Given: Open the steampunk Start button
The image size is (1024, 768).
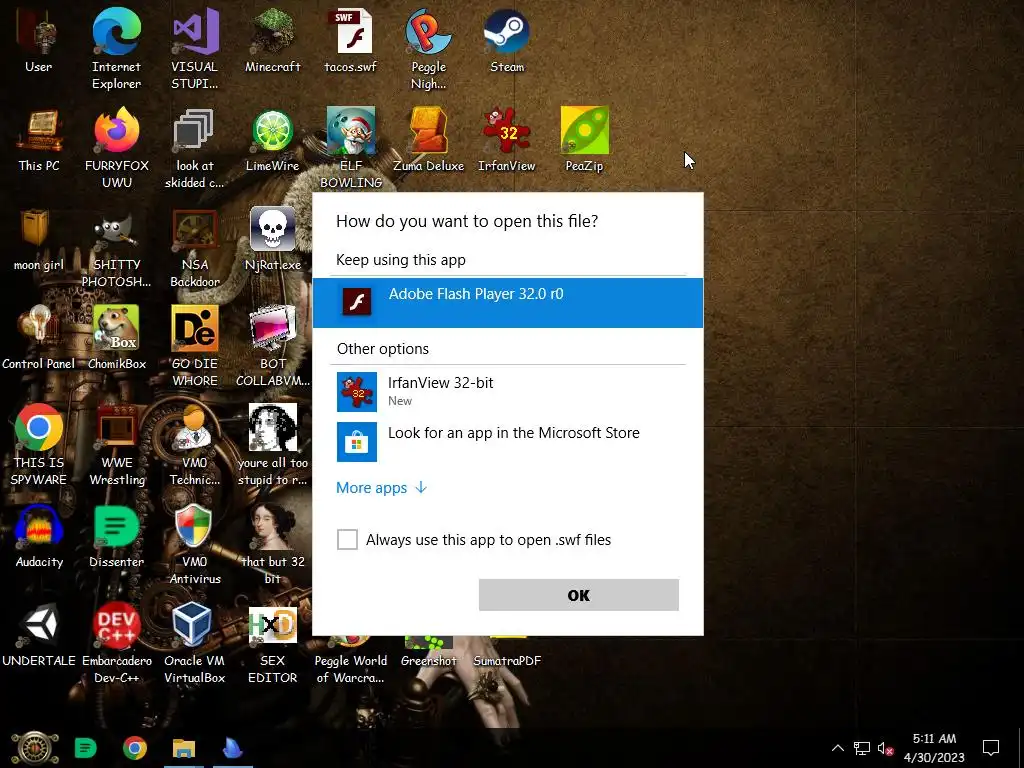Looking at the screenshot, I should pyautogui.click(x=35, y=748).
